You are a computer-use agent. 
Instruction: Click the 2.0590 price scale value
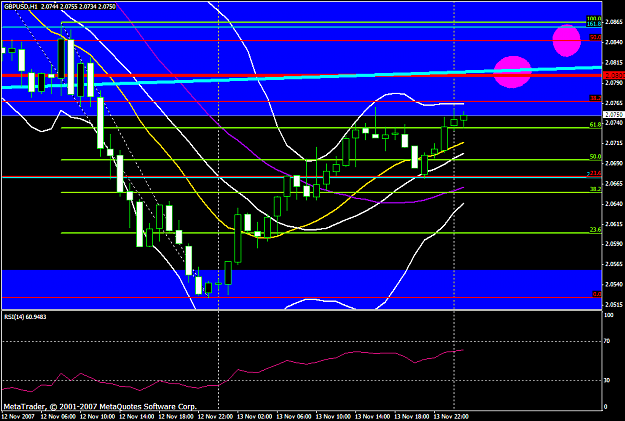pos(614,244)
